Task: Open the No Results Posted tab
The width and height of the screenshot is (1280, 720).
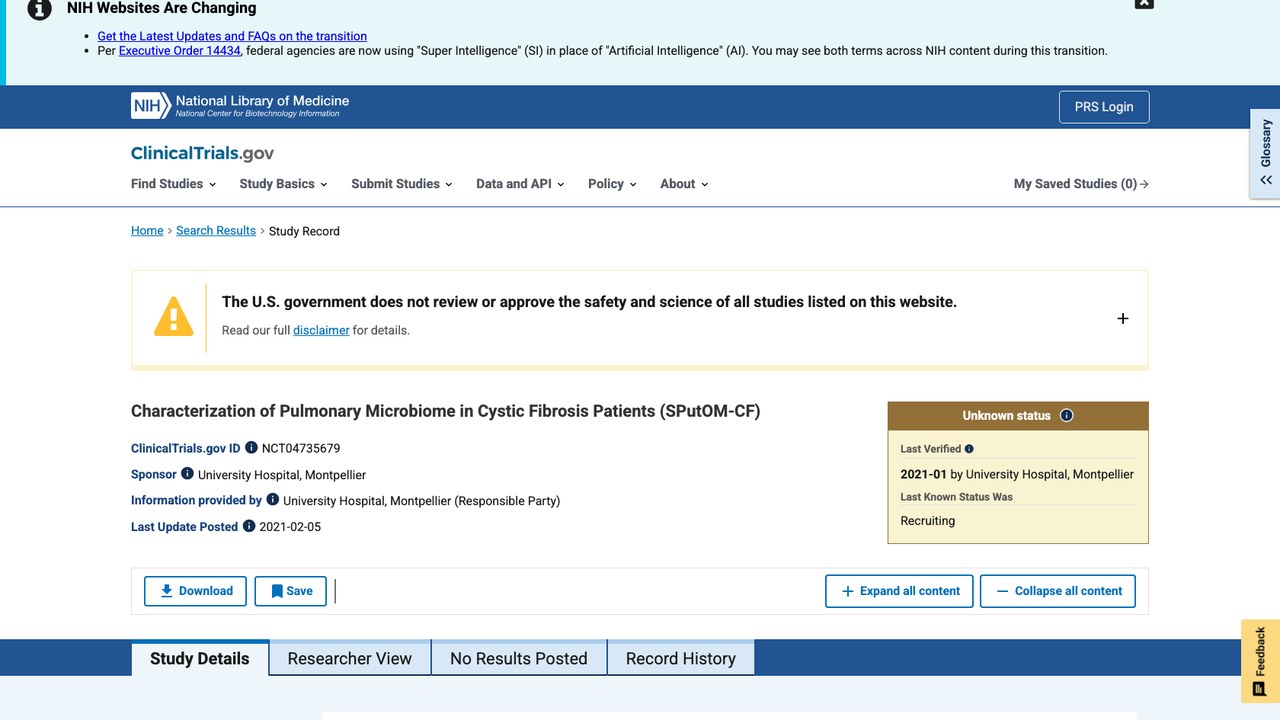Action: coord(519,658)
